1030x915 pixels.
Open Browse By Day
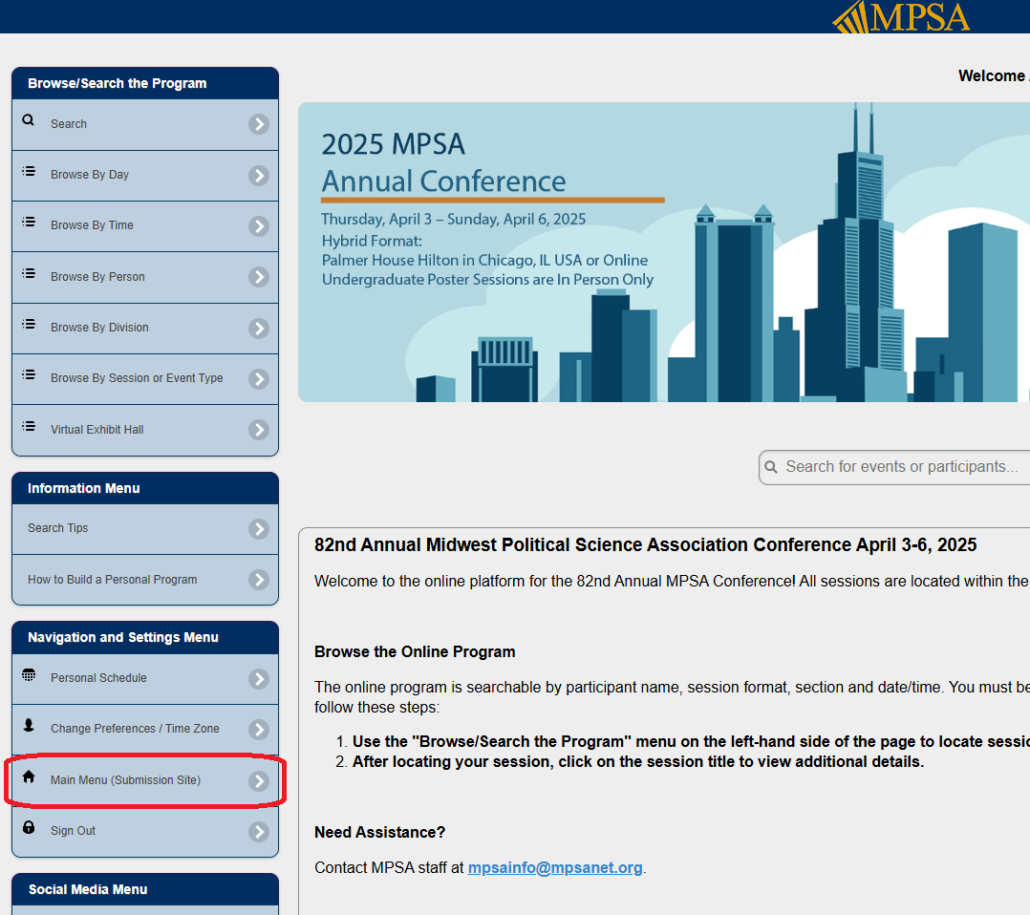[145, 175]
